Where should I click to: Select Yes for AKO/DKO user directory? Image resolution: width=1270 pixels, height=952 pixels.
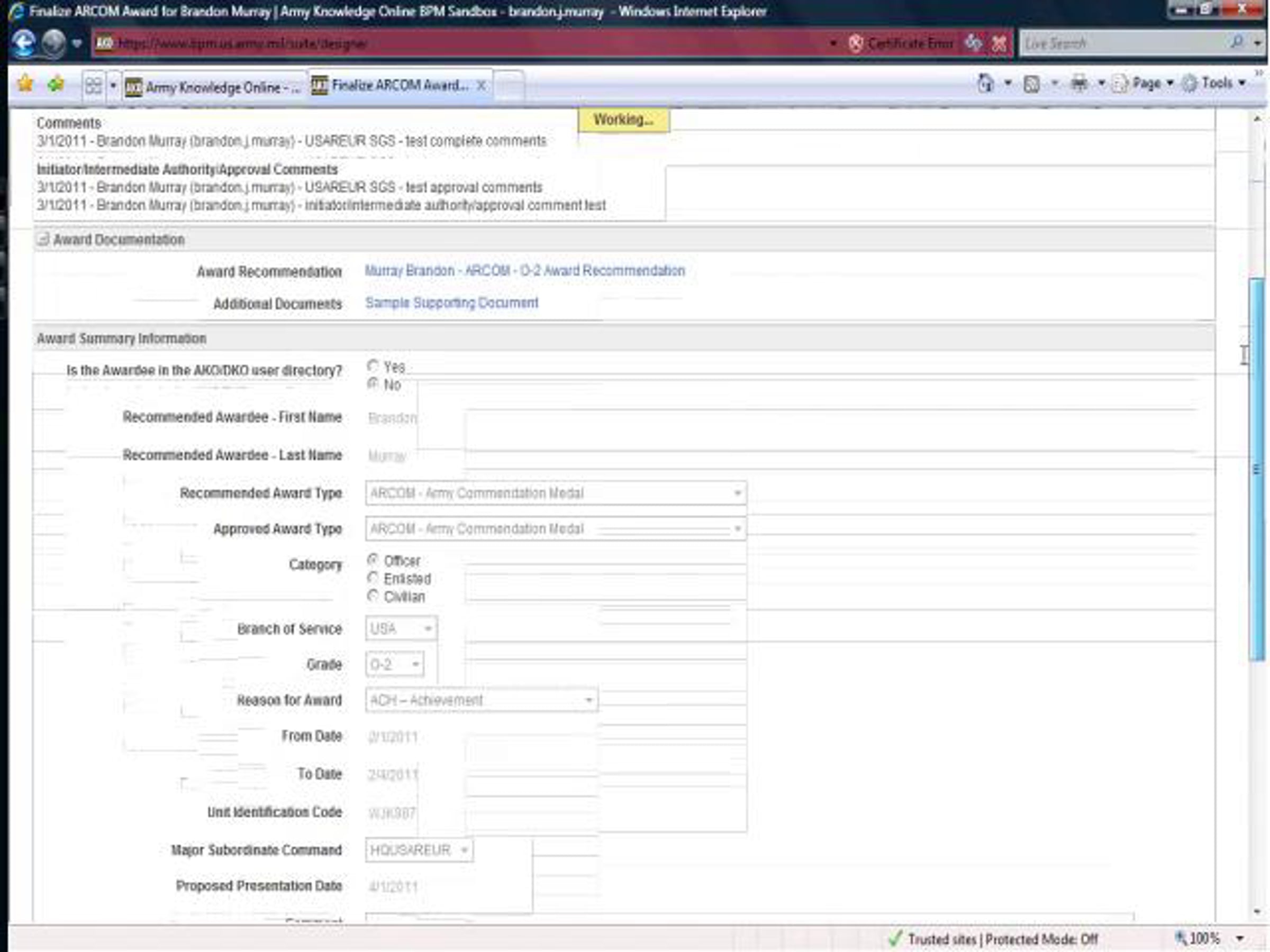point(373,365)
